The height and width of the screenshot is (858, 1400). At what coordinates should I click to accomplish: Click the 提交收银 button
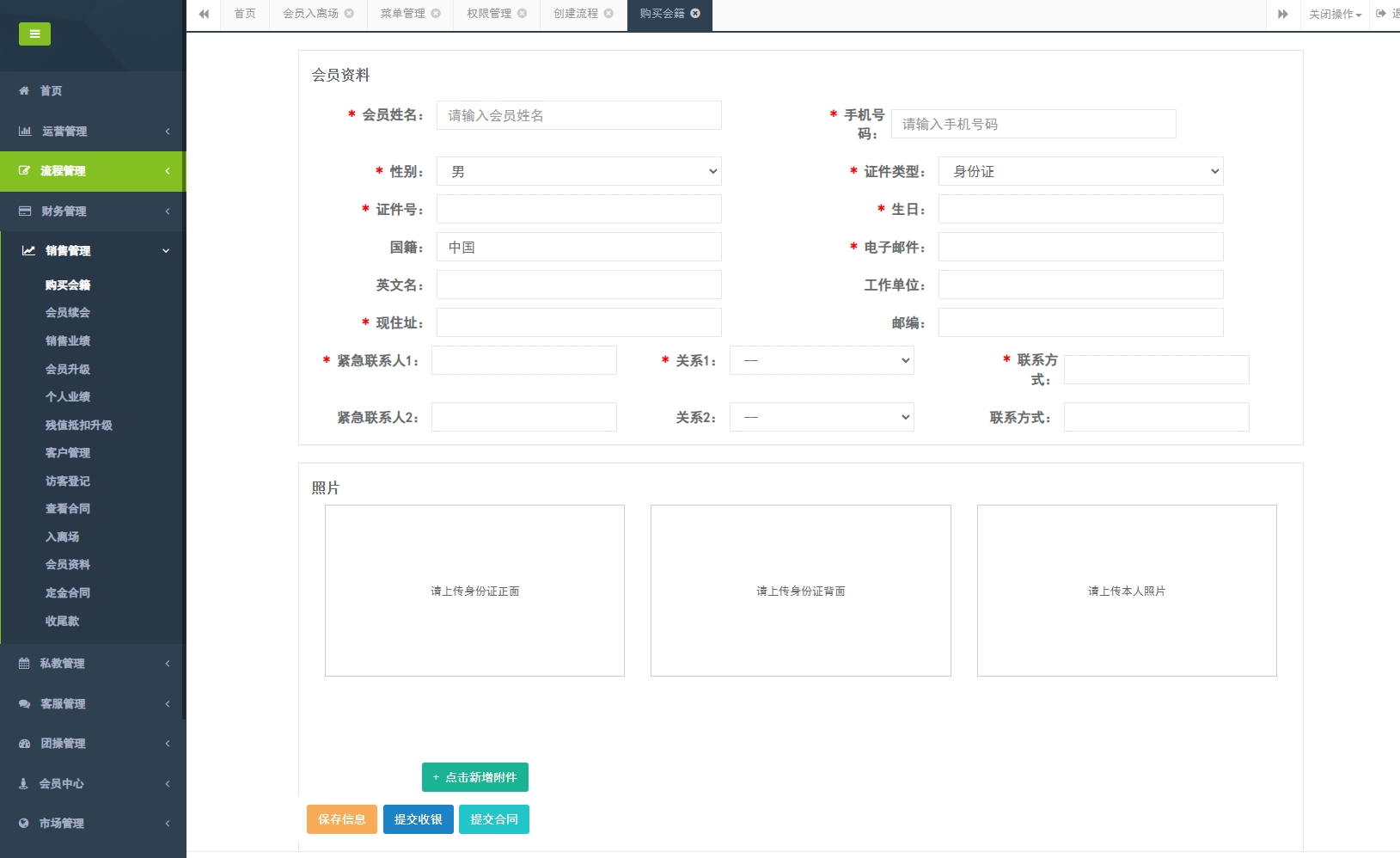418,819
